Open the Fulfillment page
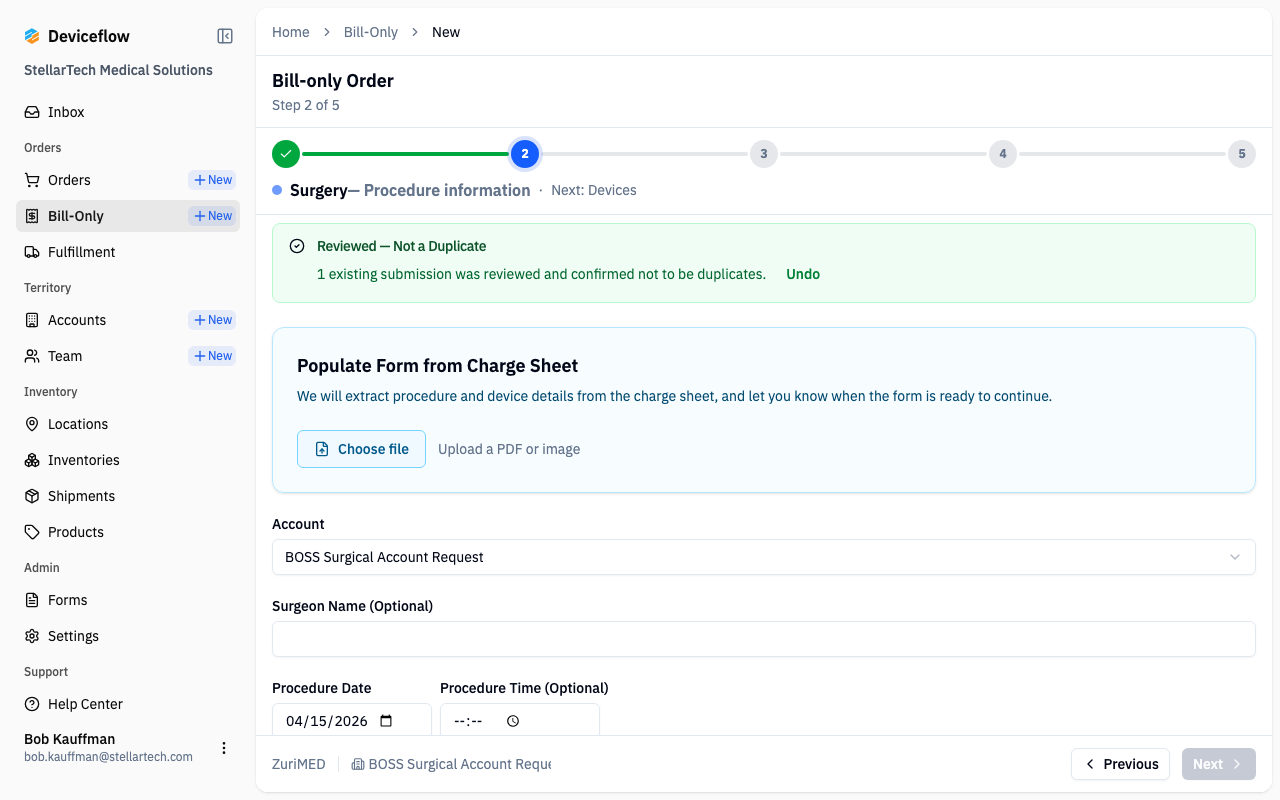 (x=128, y=252)
